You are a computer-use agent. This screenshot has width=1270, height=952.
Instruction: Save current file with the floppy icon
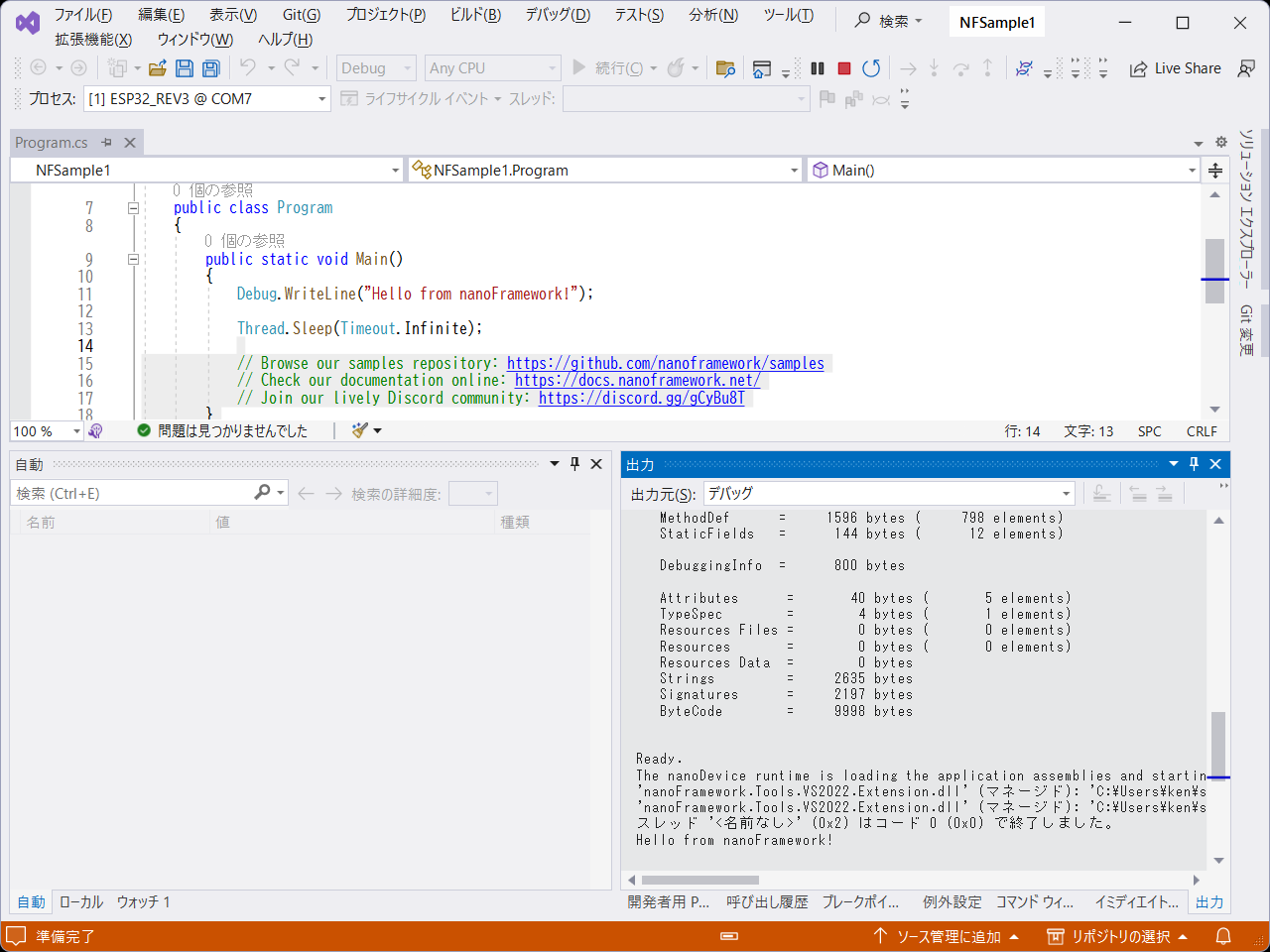185,68
